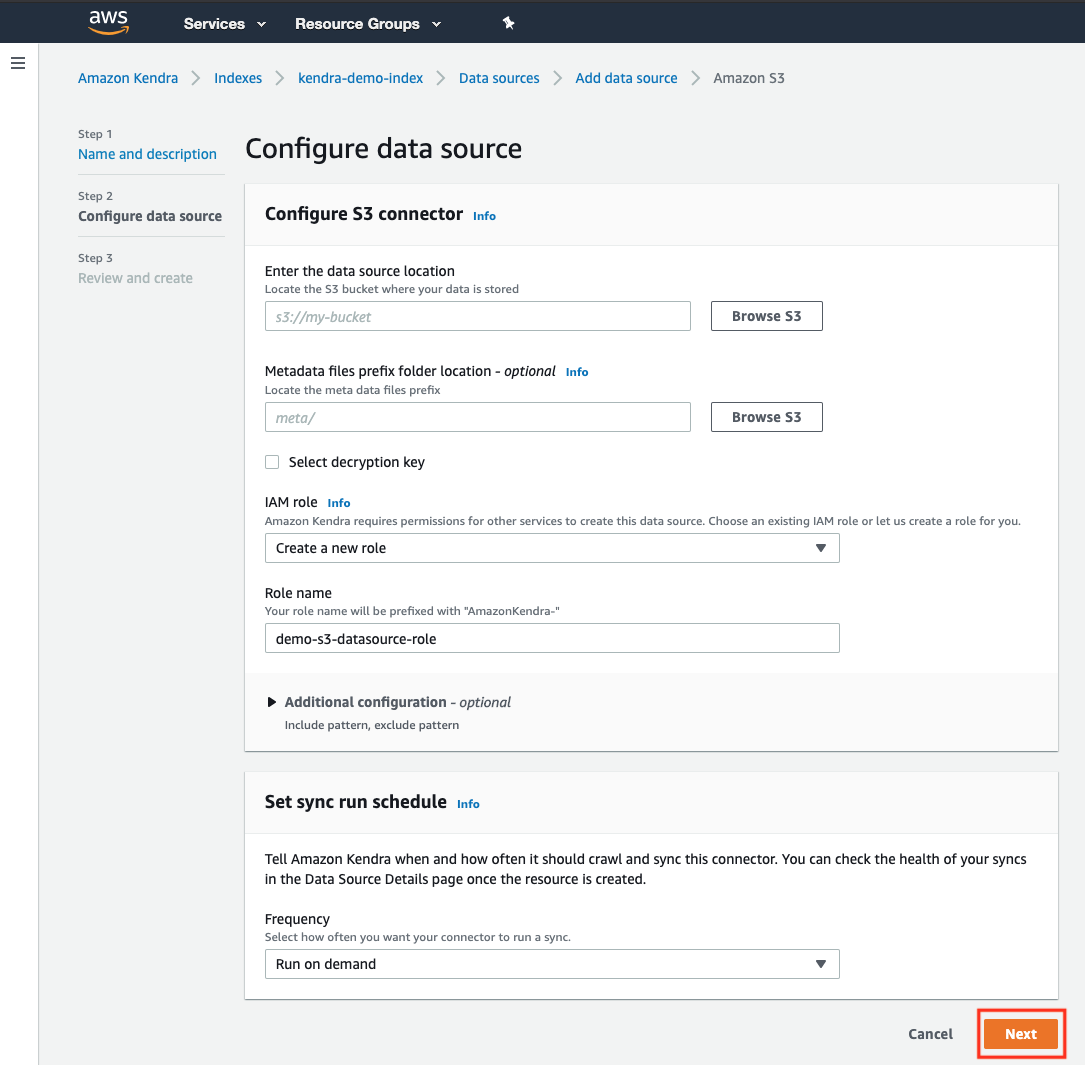The width and height of the screenshot is (1085, 1065).
Task: Focus the data source location field
Action: coord(477,316)
